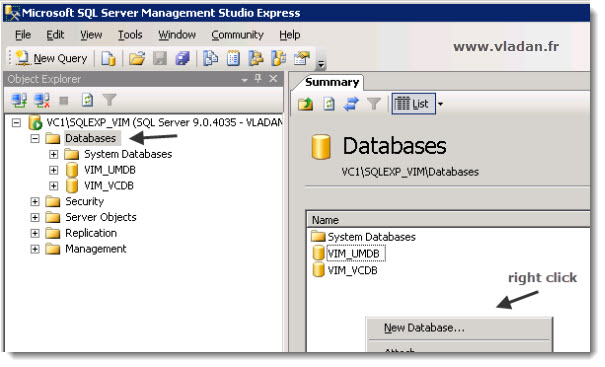Viewport: 605px width, 367px height.
Task: Toggle Object Explorer auto-hide pin
Action: pyautogui.click(x=258, y=79)
